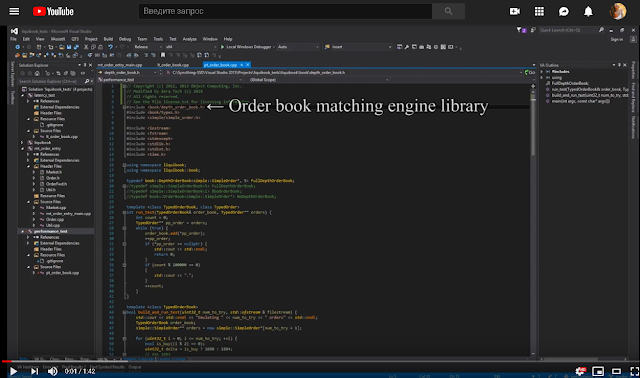
Task: Open the Server Explorer side tab
Action: [13, 74]
